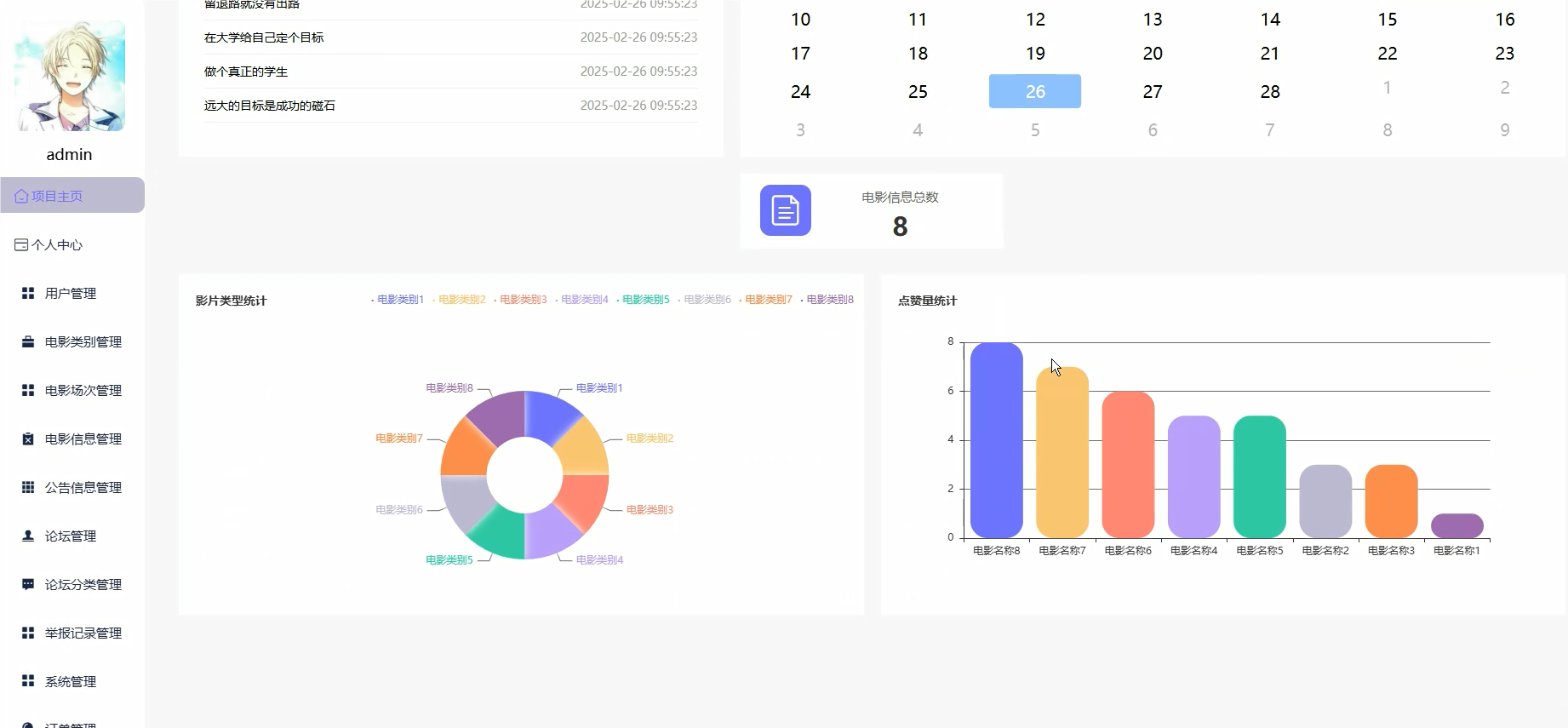Click the green 电影类别5 donut slice
The image size is (1568, 728).
[502, 531]
